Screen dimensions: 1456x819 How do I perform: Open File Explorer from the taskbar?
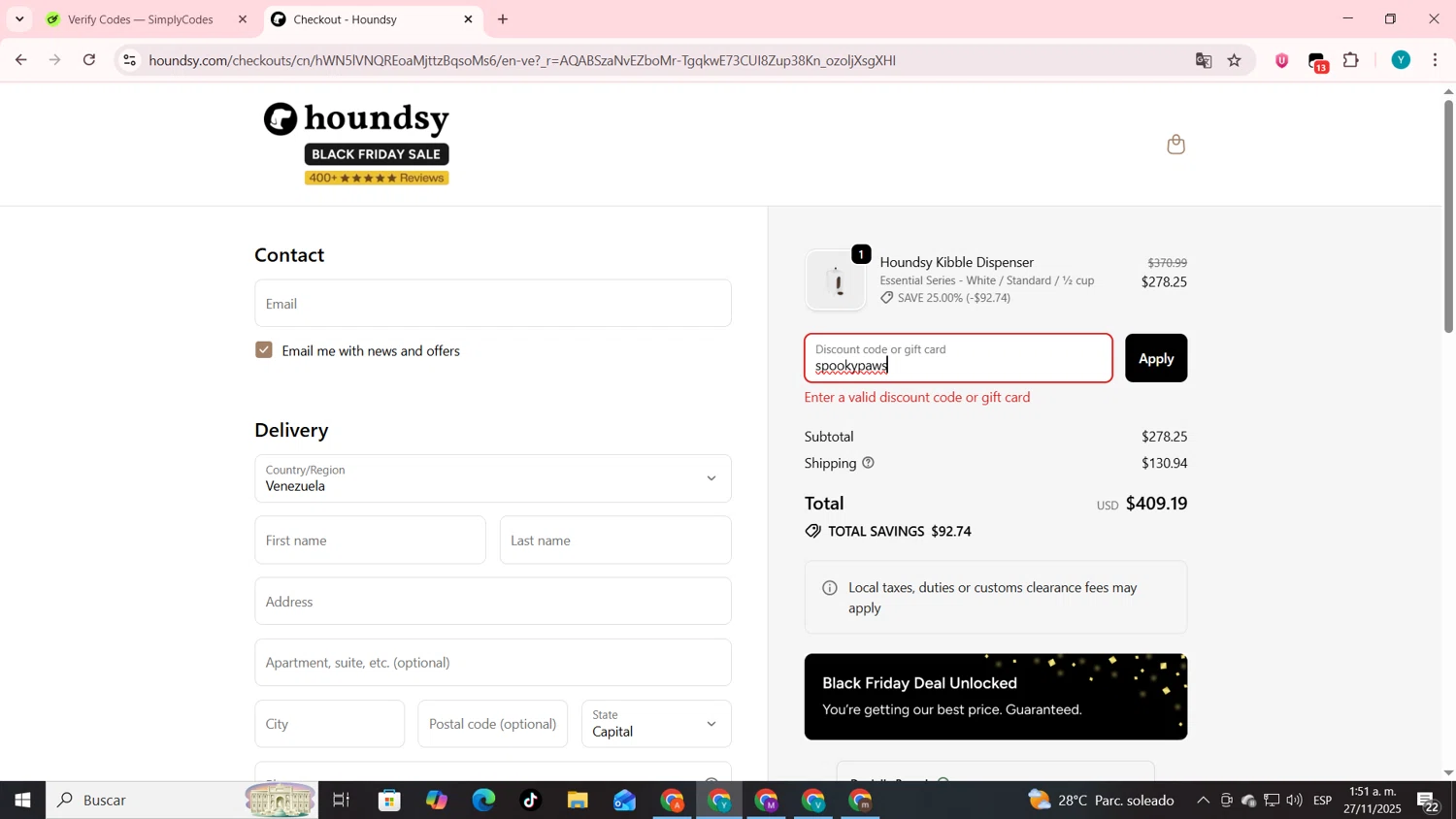[x=578, y=801]
